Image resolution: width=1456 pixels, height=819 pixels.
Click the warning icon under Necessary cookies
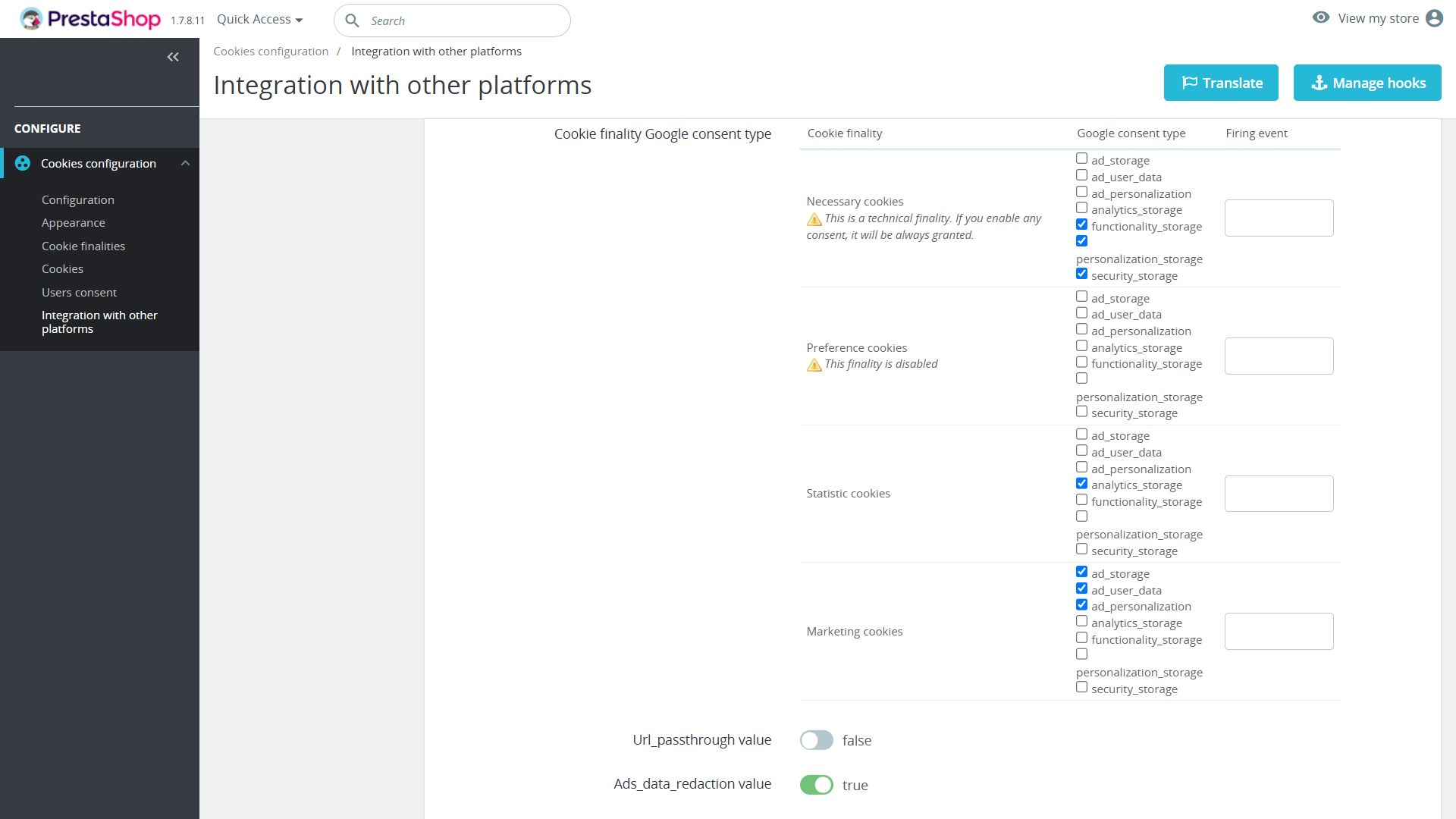click(x=814, y=219)
